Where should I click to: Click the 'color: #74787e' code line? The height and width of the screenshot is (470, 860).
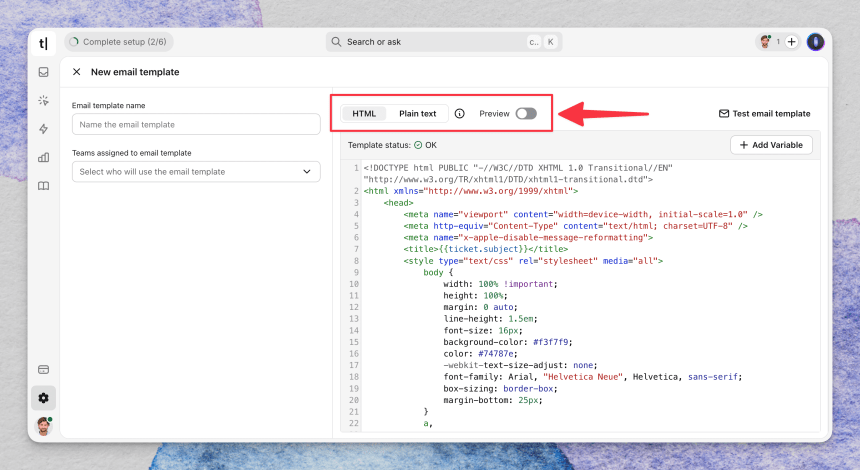(x=480, y=354)
